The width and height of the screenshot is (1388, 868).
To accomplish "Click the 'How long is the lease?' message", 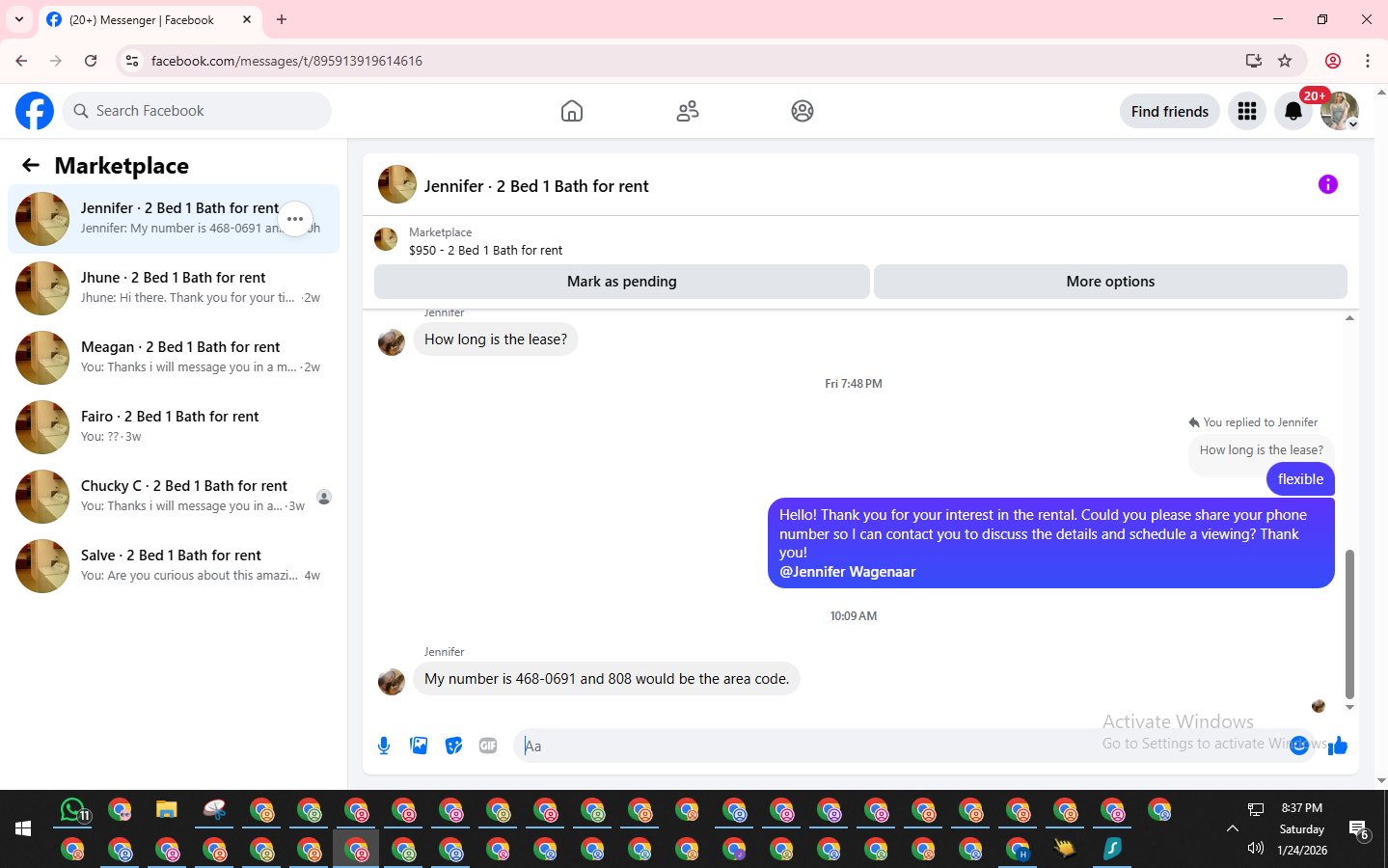I will coord(496,339).
